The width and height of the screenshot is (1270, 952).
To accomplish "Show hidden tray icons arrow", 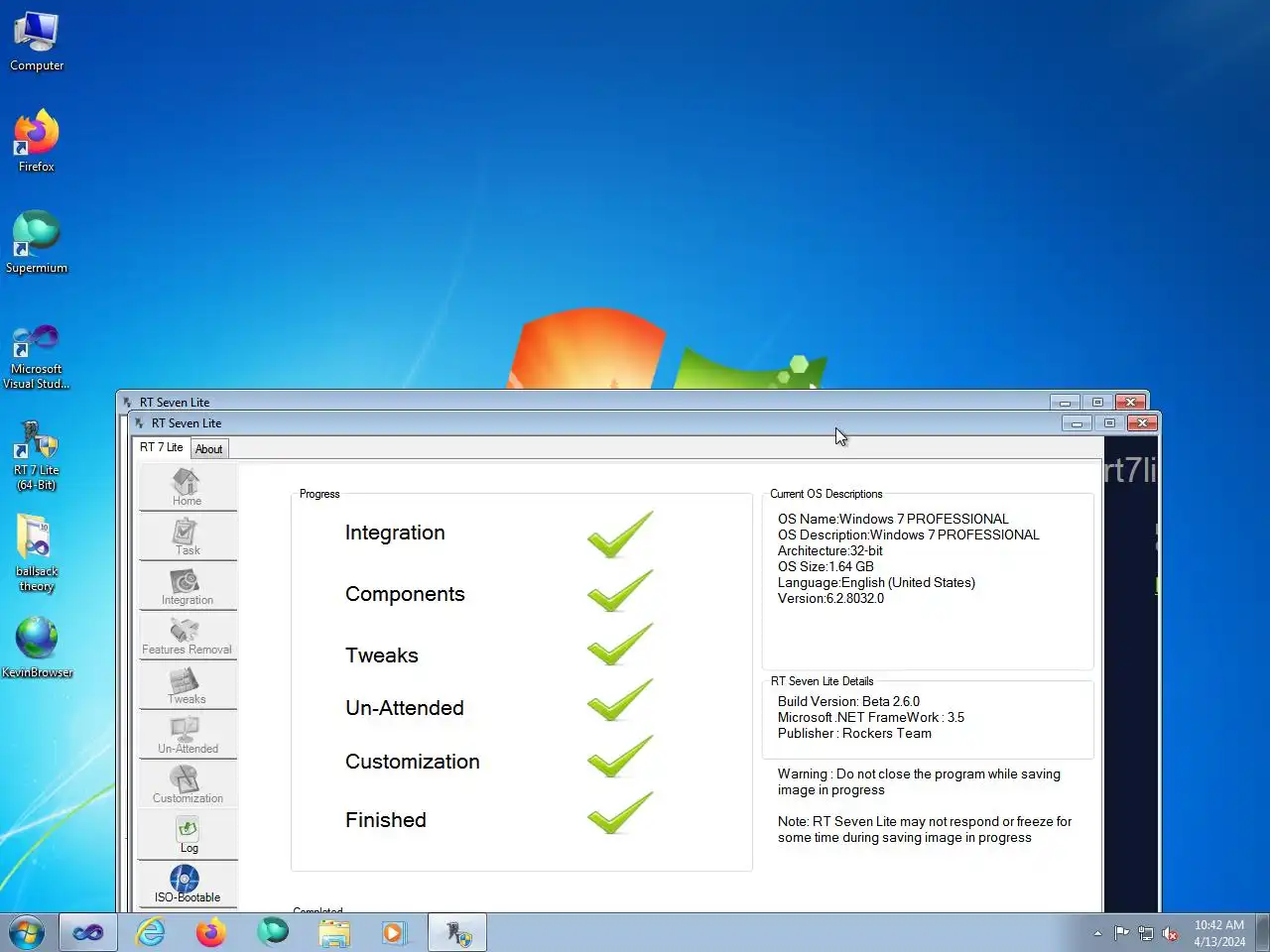I will (x=1097, y=933).
